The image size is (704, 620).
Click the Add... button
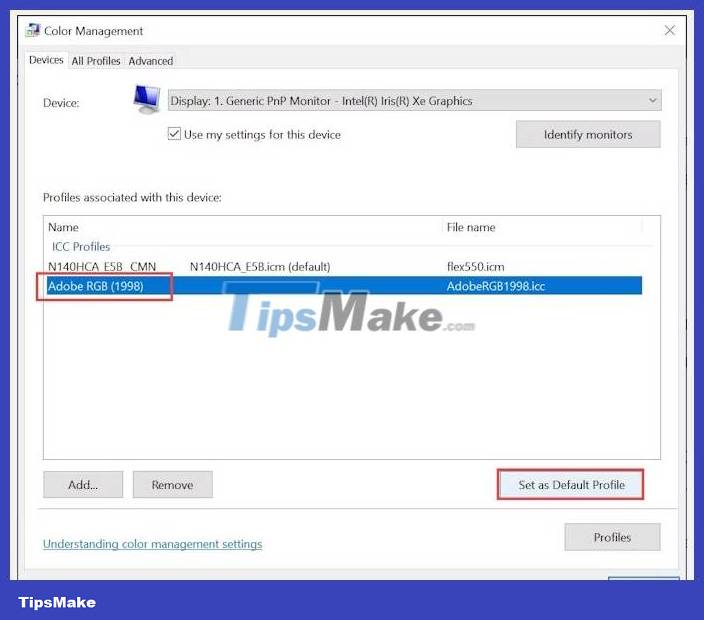(x=83, y=484)
